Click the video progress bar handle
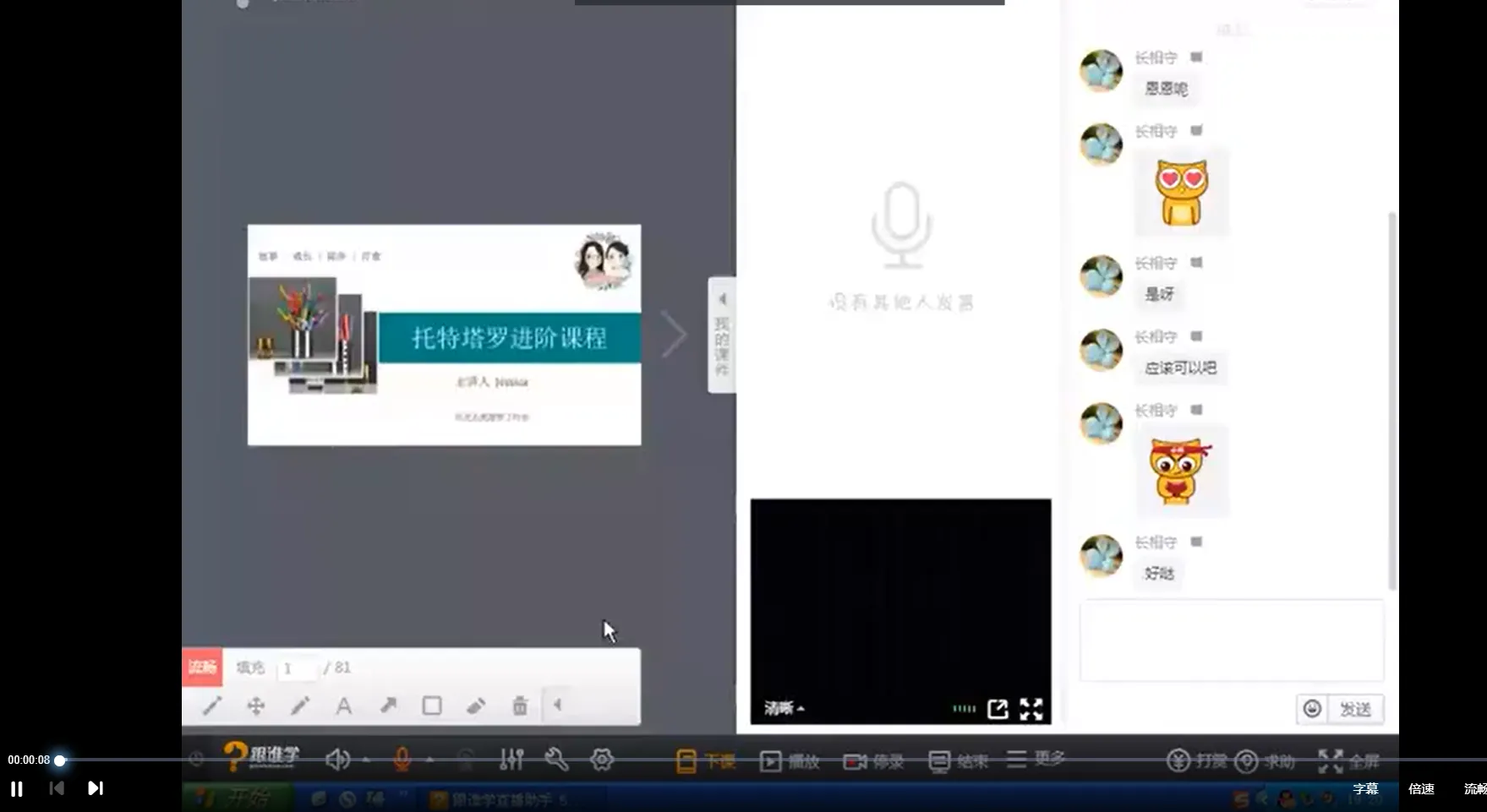 [x=60, y=760]
